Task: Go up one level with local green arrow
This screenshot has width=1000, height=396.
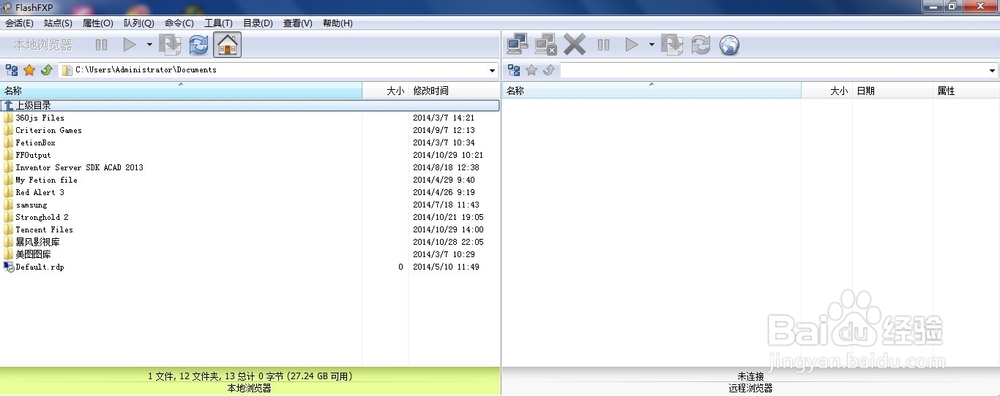Action: tap(46, 70)
